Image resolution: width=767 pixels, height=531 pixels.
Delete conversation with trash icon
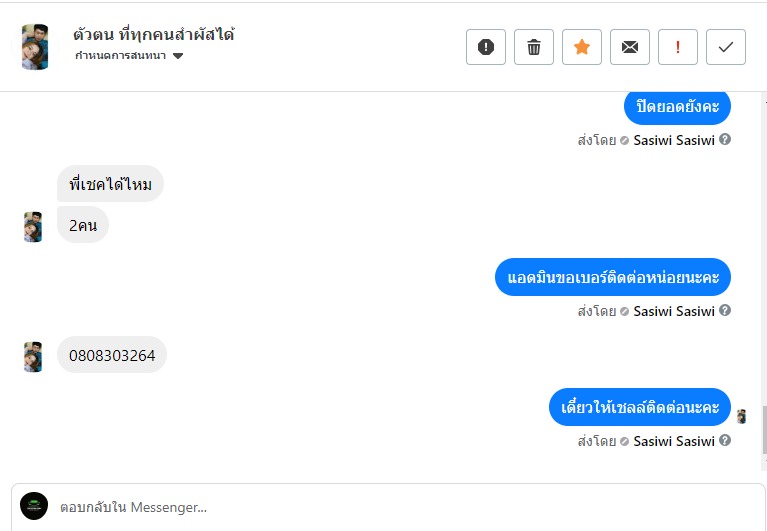[534, 47]
